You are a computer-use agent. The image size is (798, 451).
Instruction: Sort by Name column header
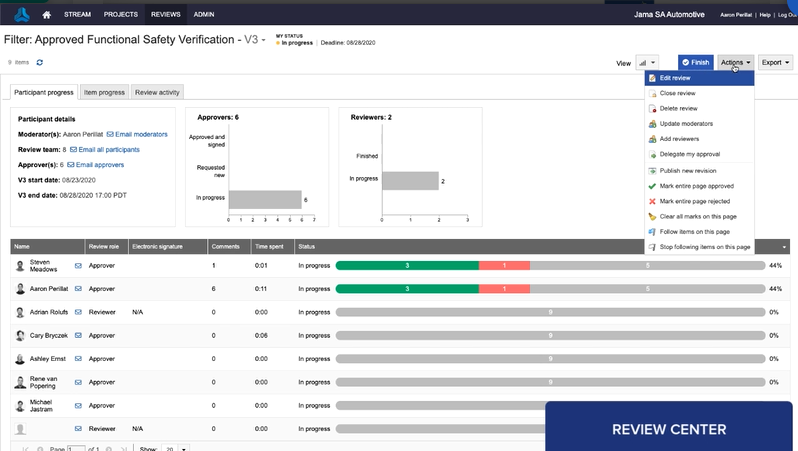click(47, 247)
